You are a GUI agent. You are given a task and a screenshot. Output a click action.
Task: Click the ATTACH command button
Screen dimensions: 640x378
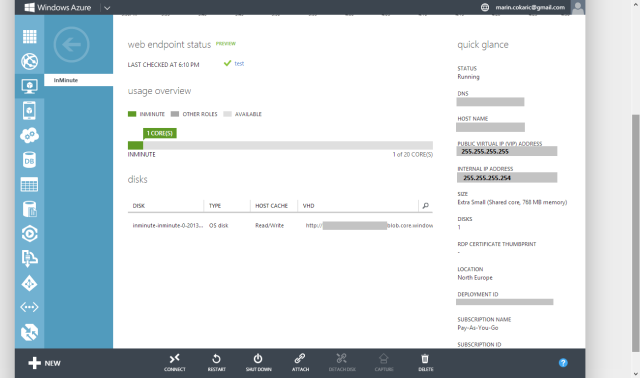(300, 362)
